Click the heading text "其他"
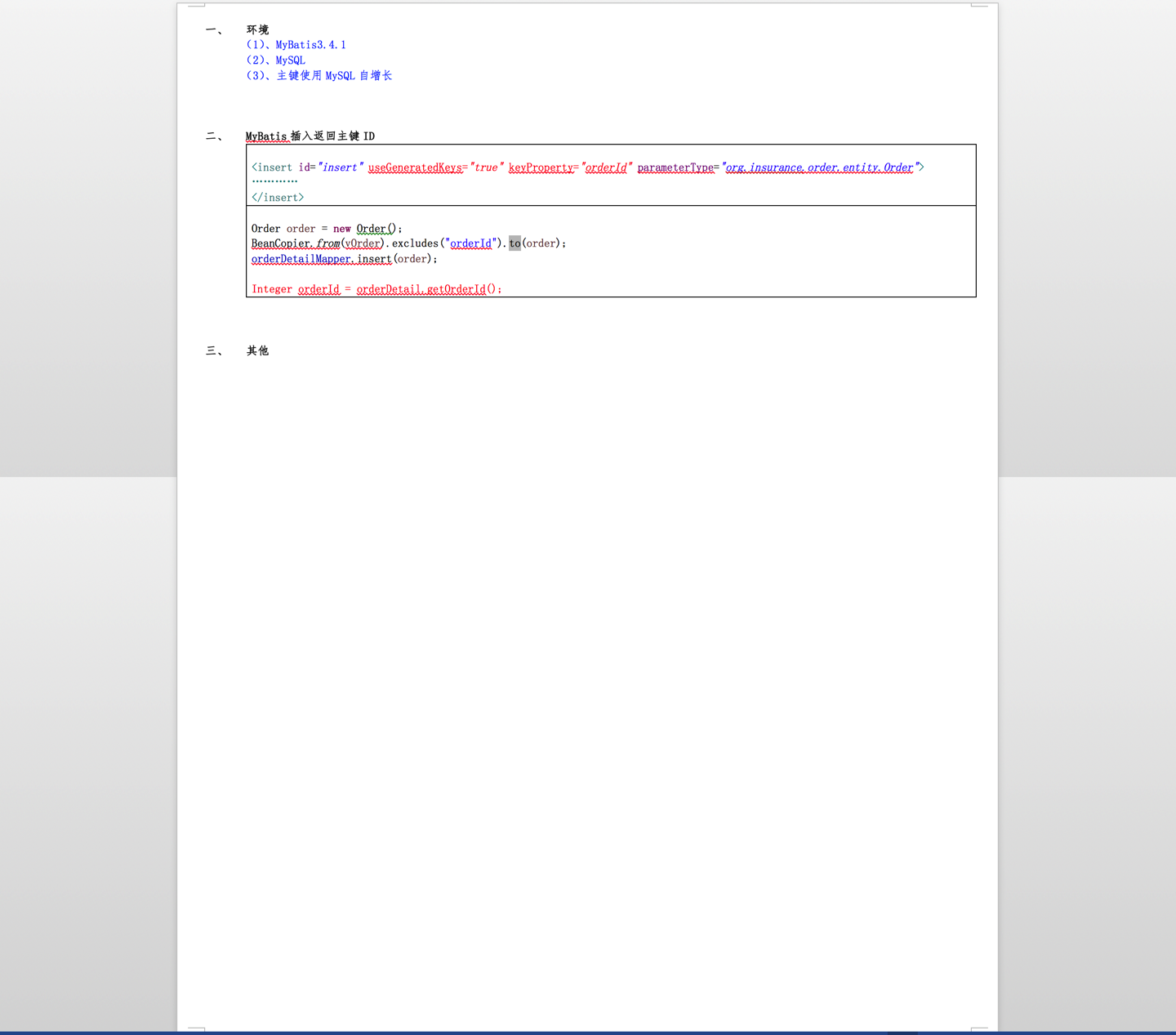1176x1035 pixels. click(x=257, y=350)
